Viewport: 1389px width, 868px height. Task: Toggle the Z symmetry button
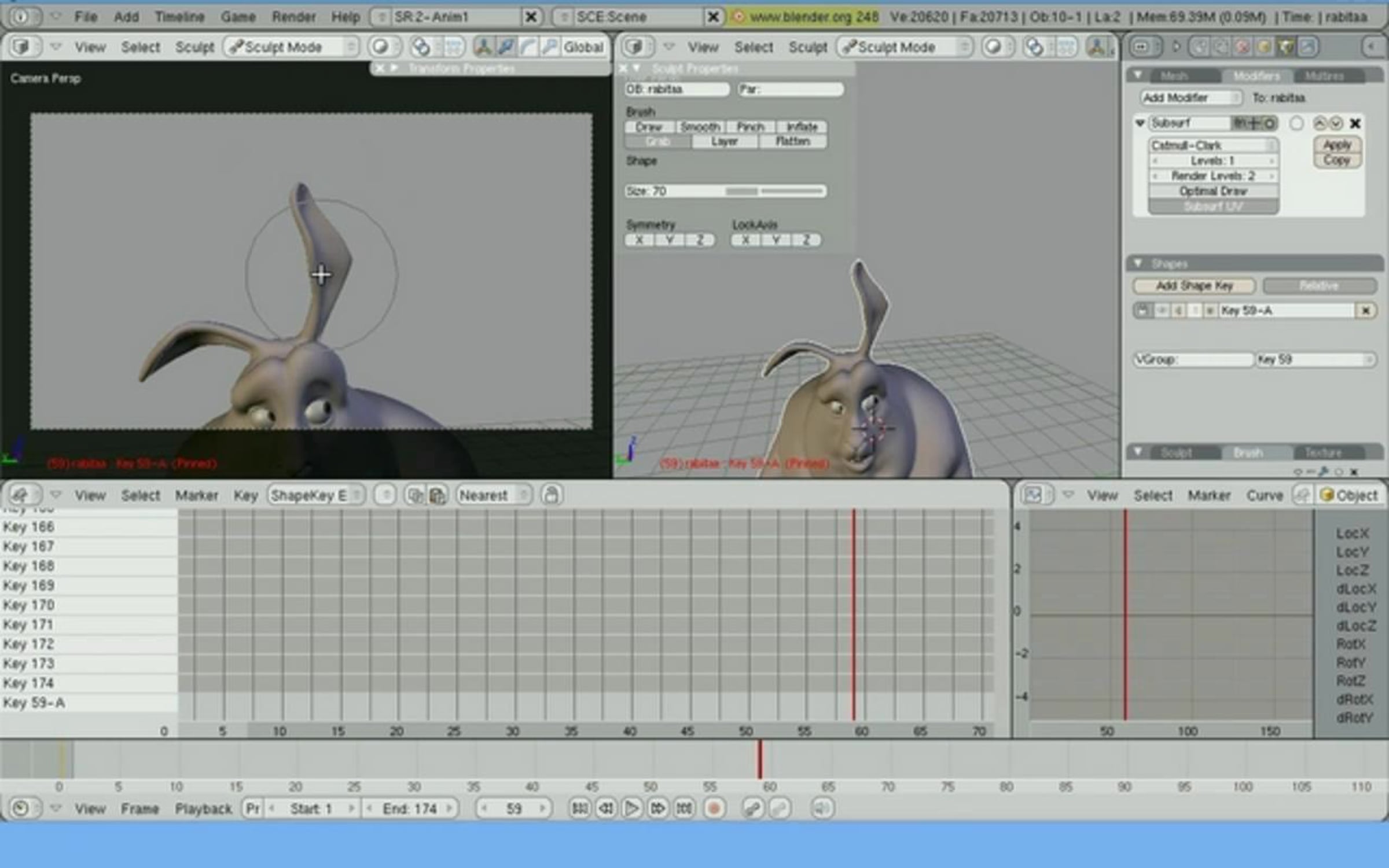click(x=700, y=240)
